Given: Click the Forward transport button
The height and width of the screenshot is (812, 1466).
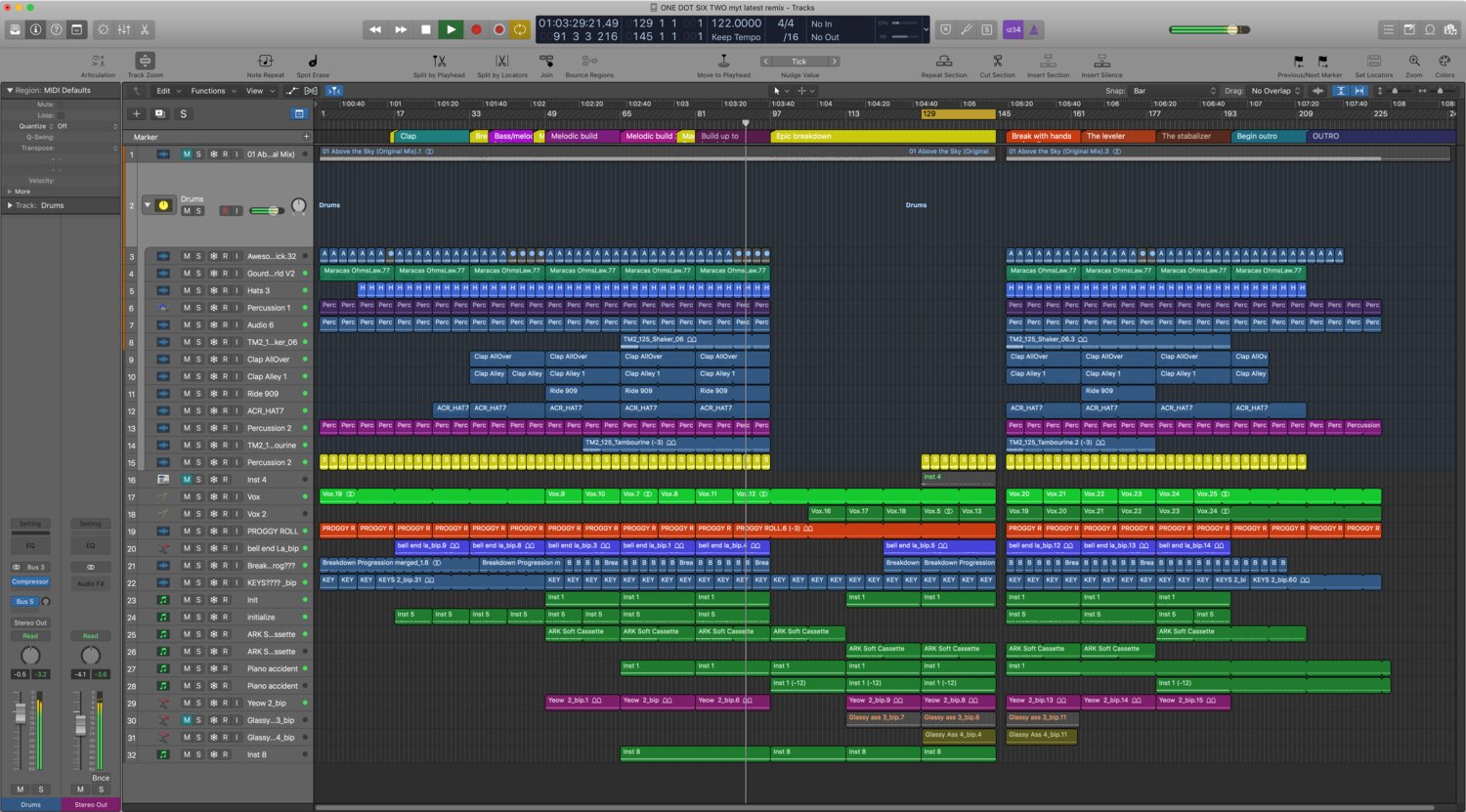Looking at the screenshot, I should click(401, 30).
